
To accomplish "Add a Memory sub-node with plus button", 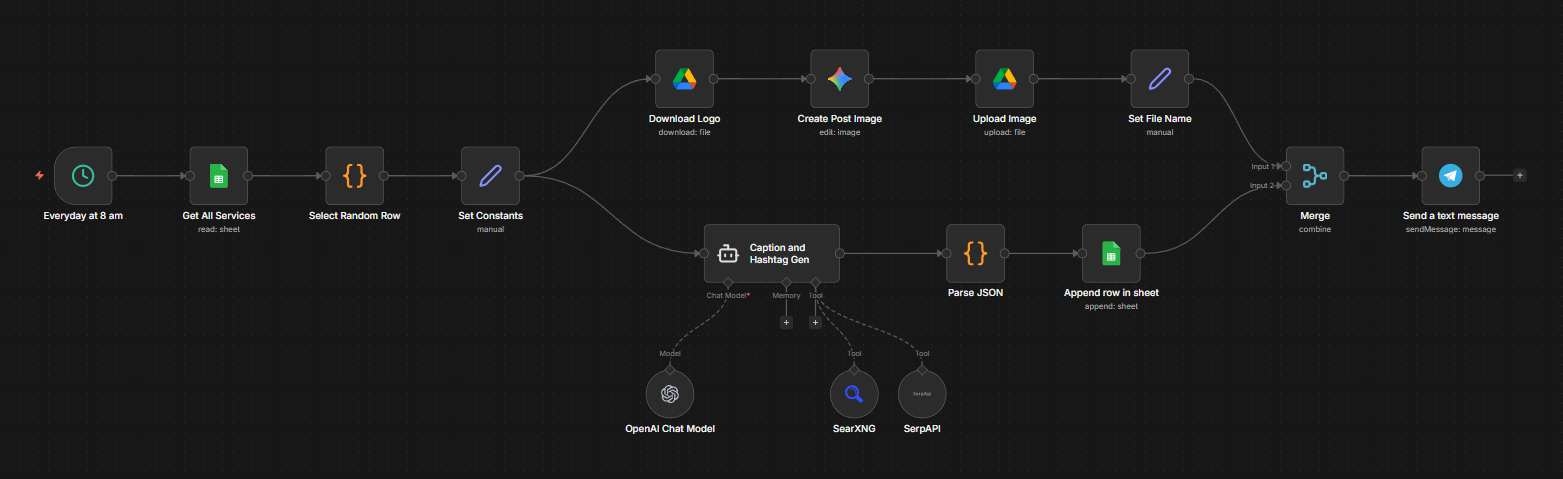I will coord(786,322).
